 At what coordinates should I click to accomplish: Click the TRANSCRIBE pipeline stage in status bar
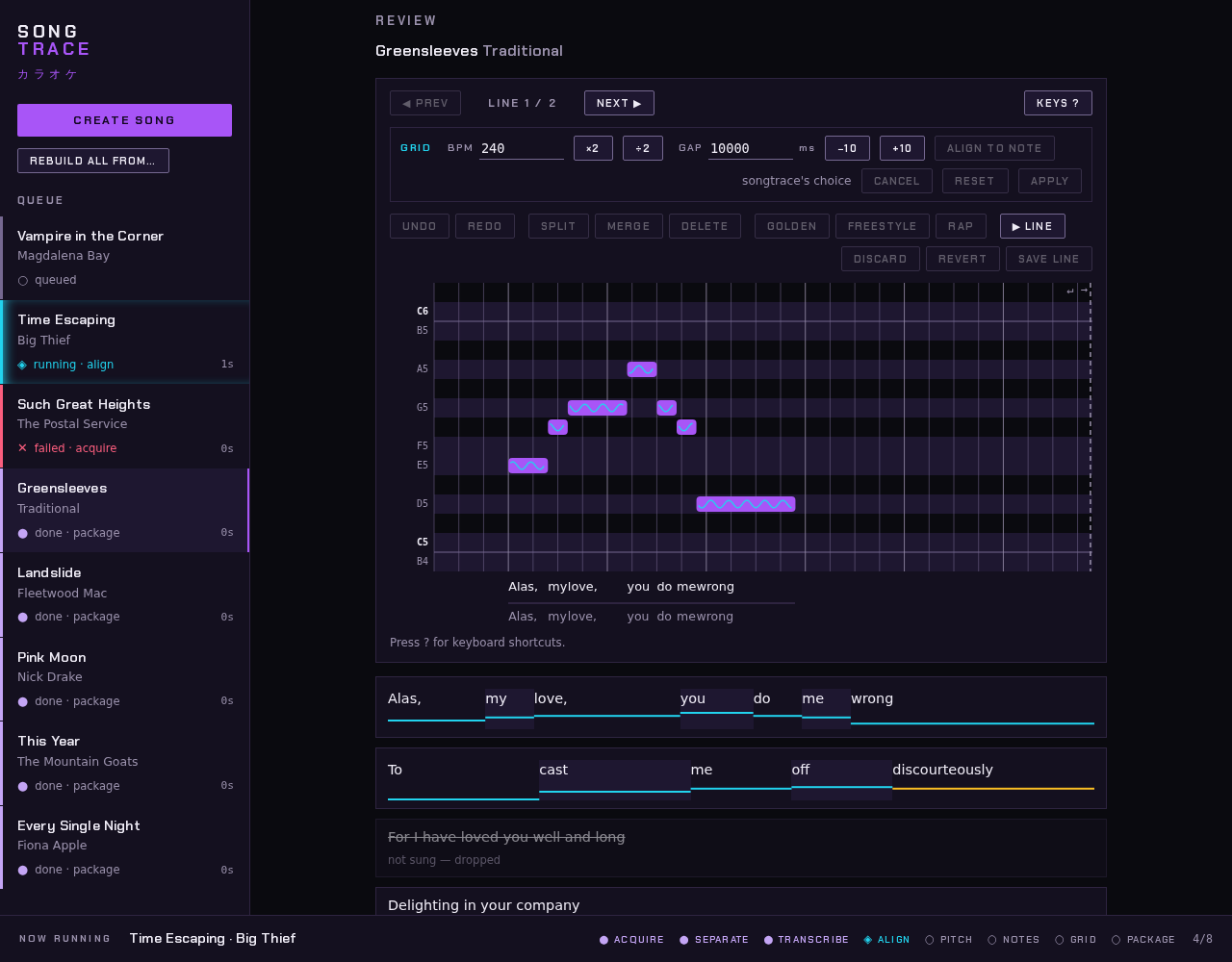click(807, 940)
